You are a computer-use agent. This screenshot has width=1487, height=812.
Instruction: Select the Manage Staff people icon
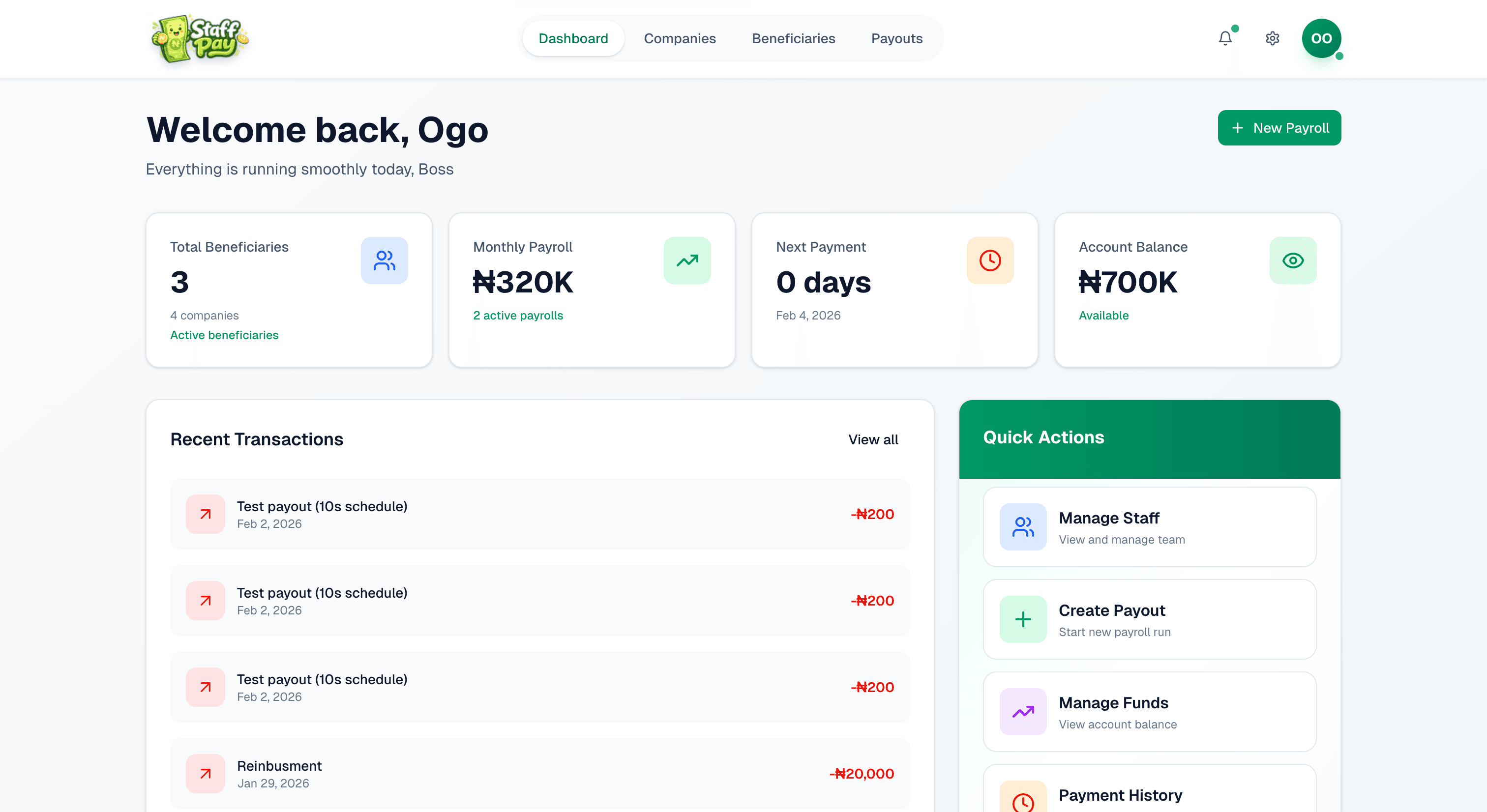[1022, 526]
